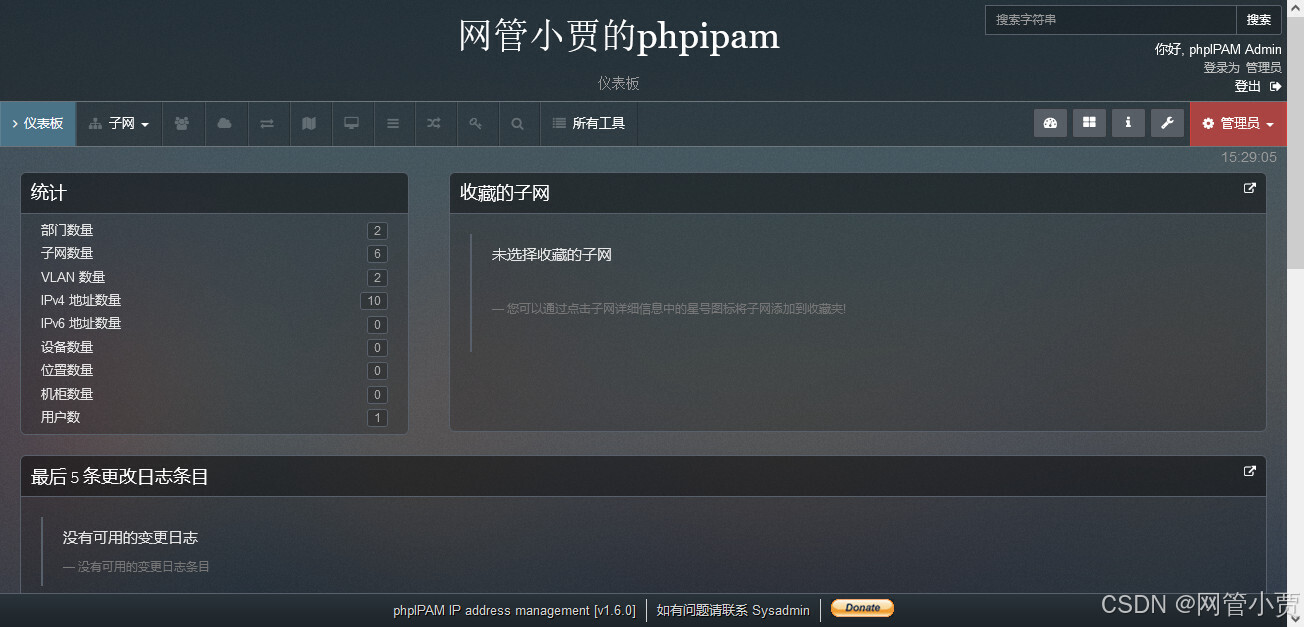Image resolution: width=1304 pixels, height=627 pixels.
Task: Open the 仪表板 dashboard tab
Action: pos(38,124)
